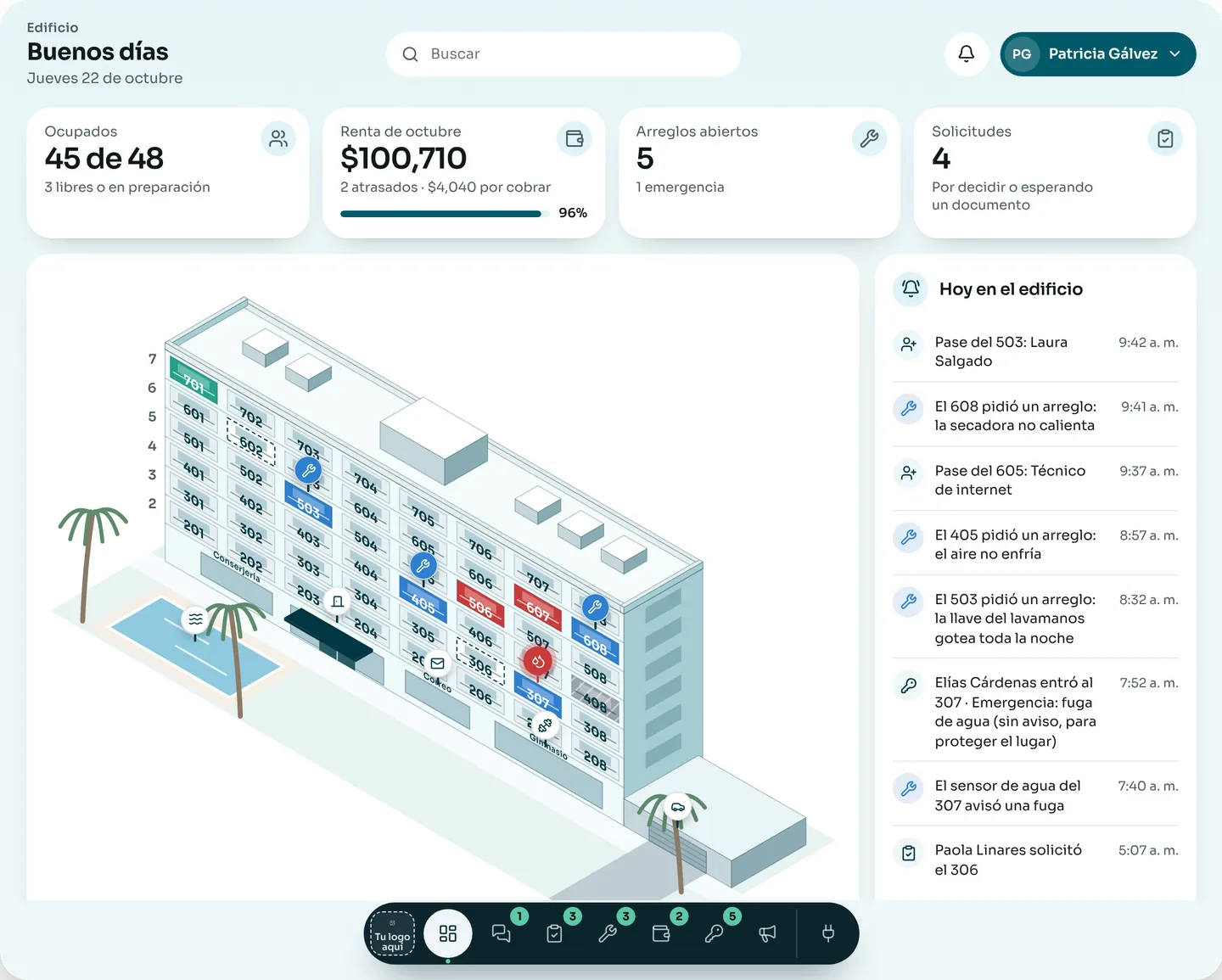Open 'El sensor de agua del 307' entry
Screen dimensions: 1222x980
(1035, 796)
